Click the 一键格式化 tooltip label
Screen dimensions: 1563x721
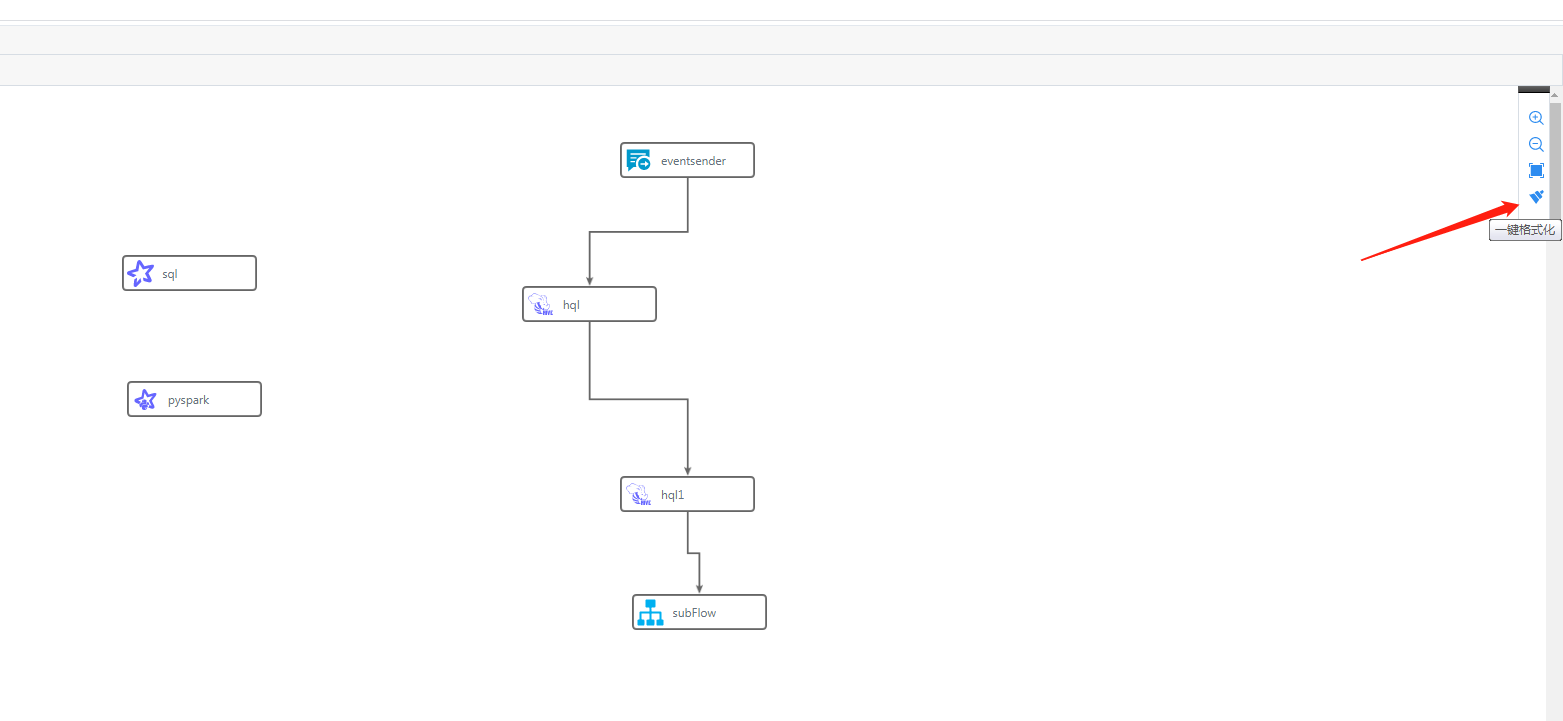(x=1525, y=230)
